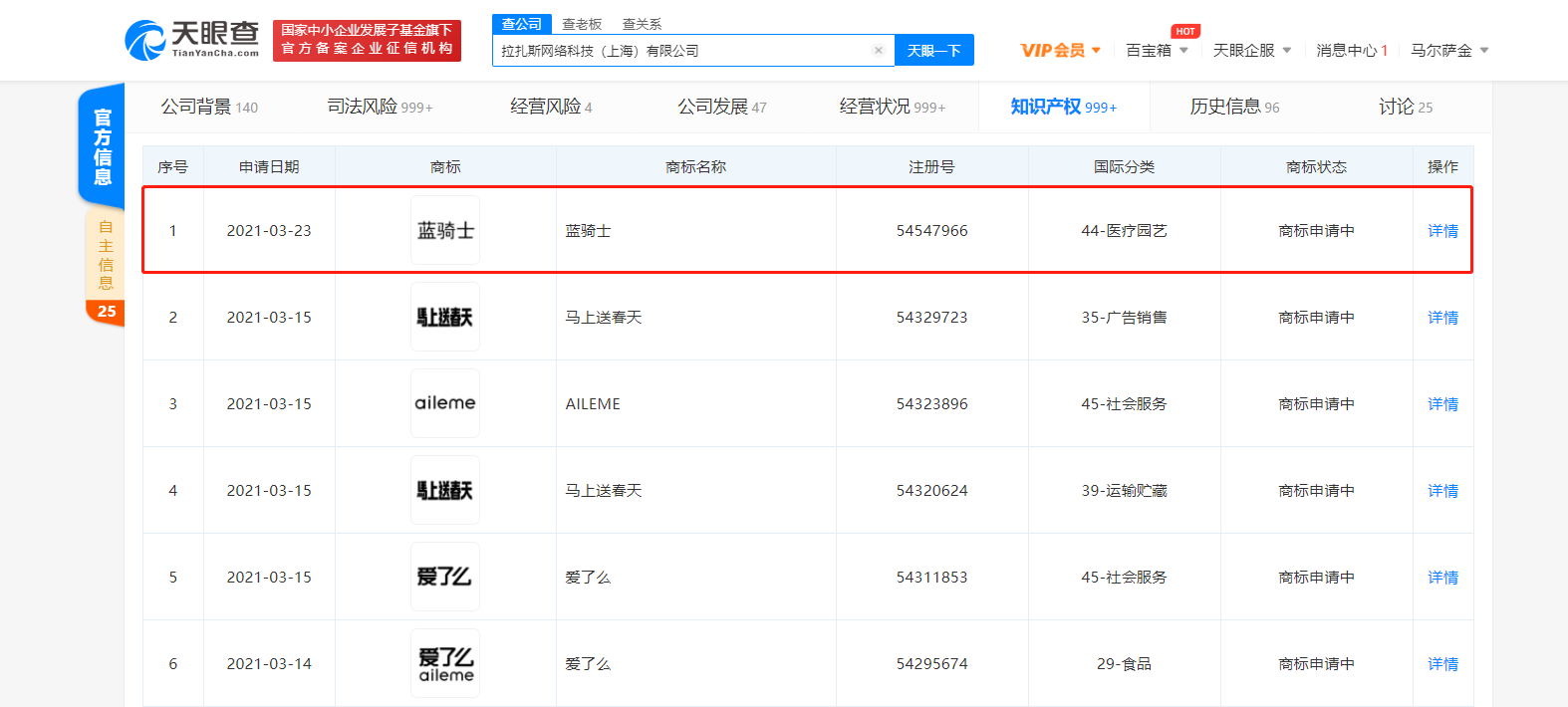Expand the VIP会员 dropdown
This screenshot has width=1568, height=707.
(1061, 50)
